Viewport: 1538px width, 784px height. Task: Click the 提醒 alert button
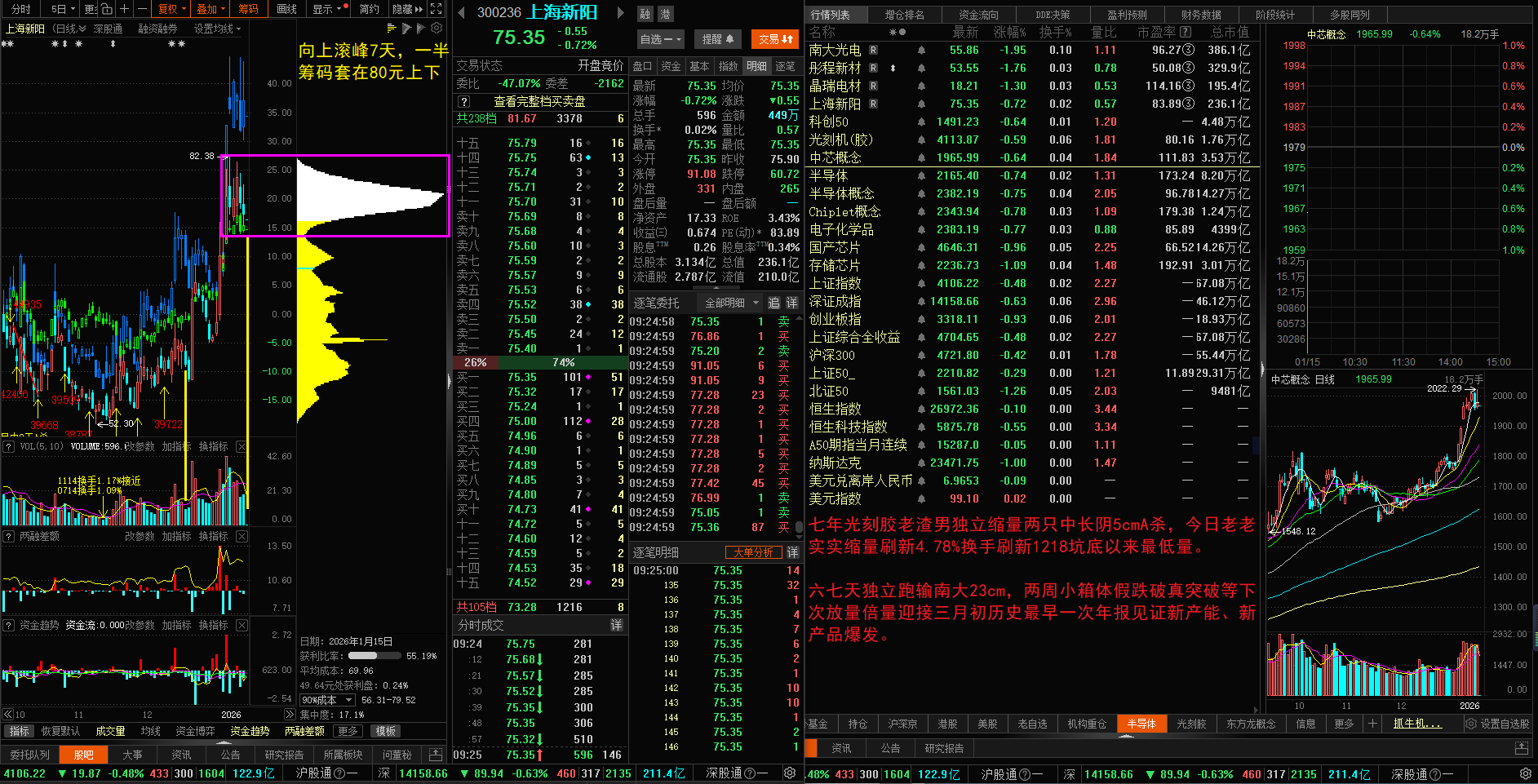point(717,39)
